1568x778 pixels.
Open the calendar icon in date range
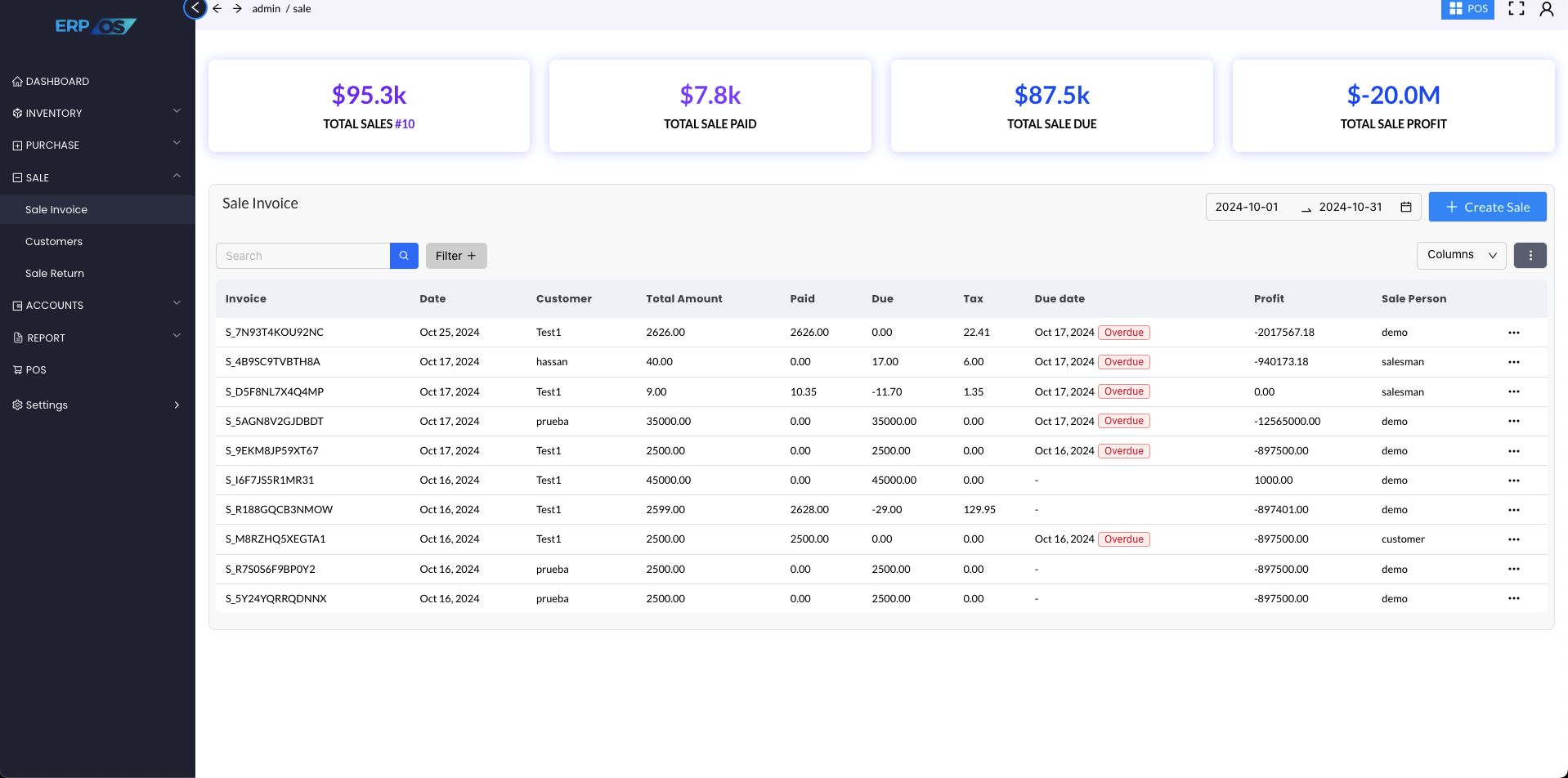tap(1406, 208)
